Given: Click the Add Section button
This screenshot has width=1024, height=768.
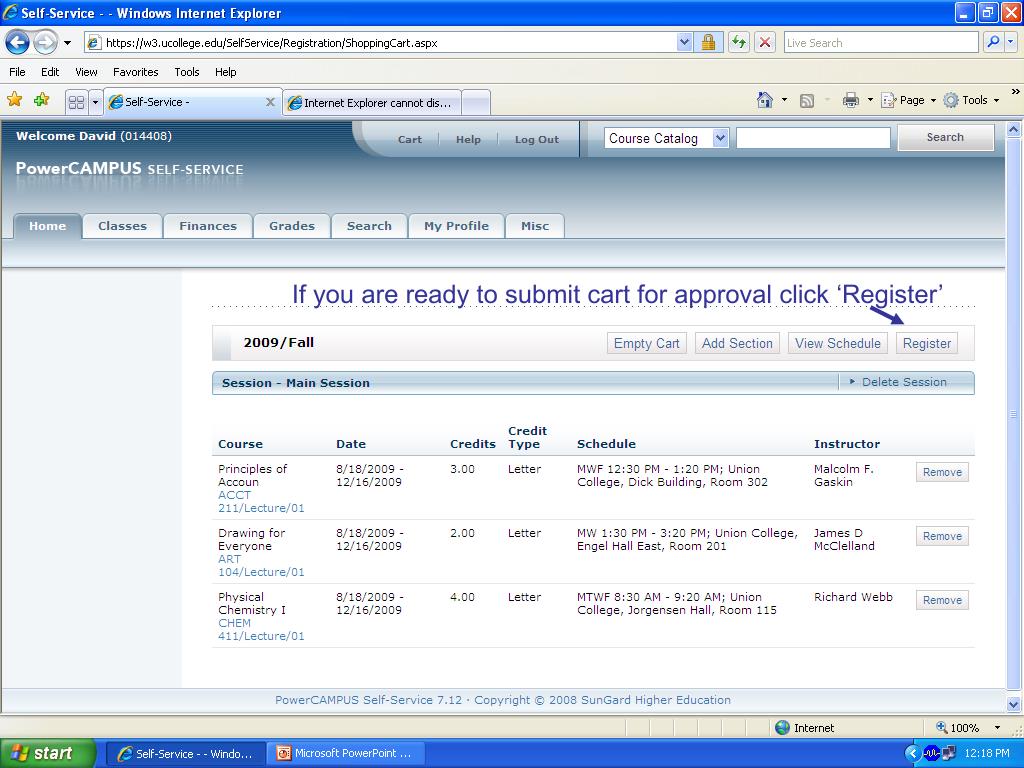Looking at the screenshot, I should tap(737, 344).
